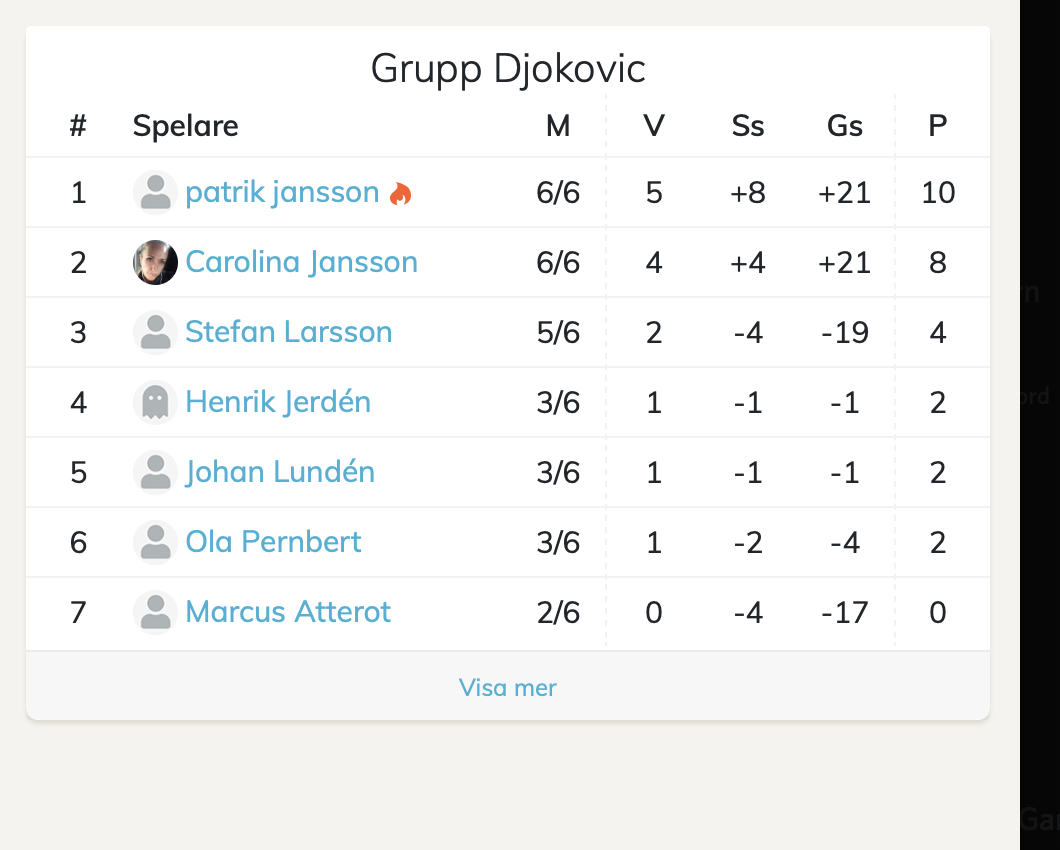Viewport: 1060px width, 850px height.
Task: Click Carolina Jansson's profile photo
Action: [x=155, y=262]
